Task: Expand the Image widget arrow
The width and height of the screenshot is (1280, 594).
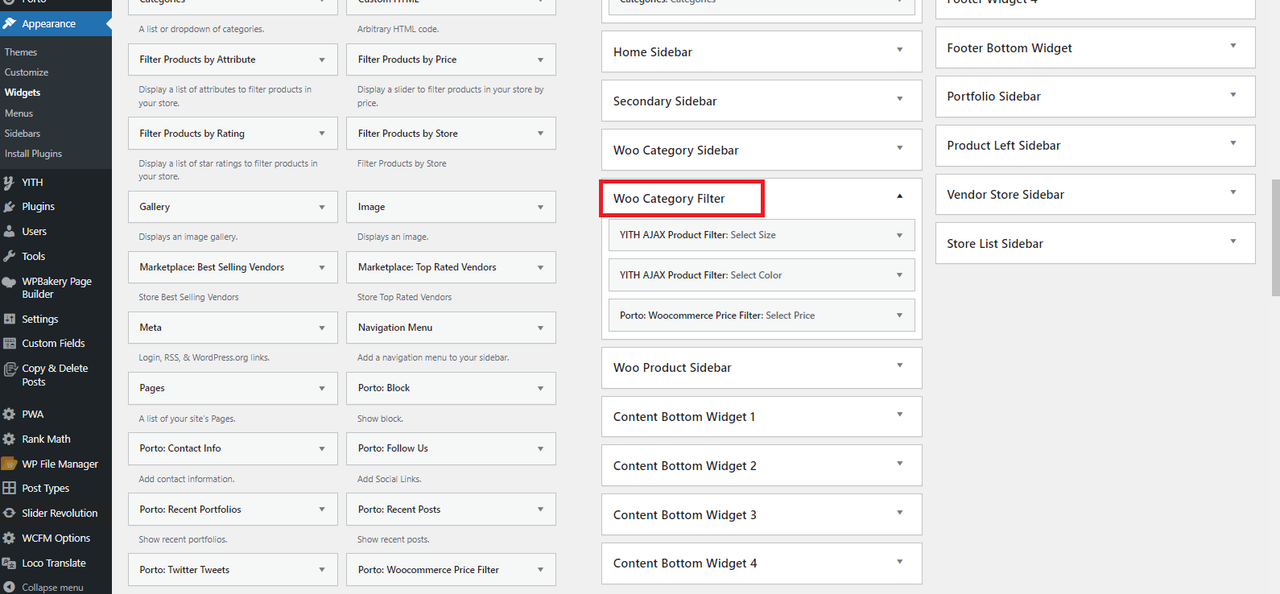Action: [540, 207]
